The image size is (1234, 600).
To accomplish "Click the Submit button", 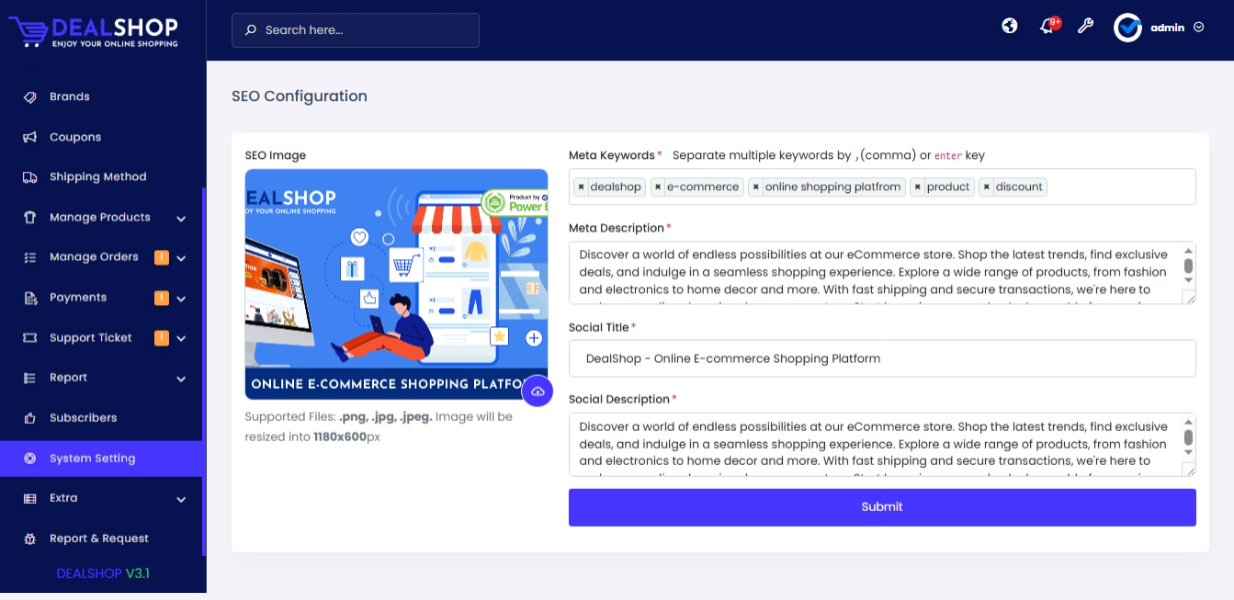I will coord(881,507).
